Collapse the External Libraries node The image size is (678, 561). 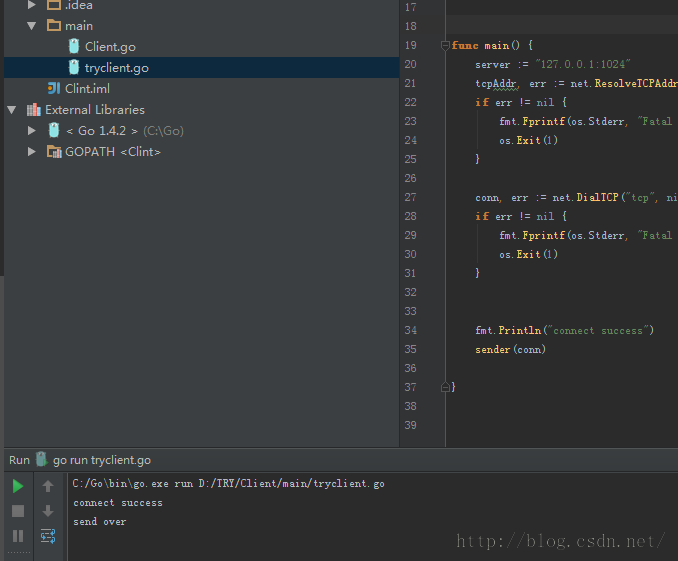12,110
